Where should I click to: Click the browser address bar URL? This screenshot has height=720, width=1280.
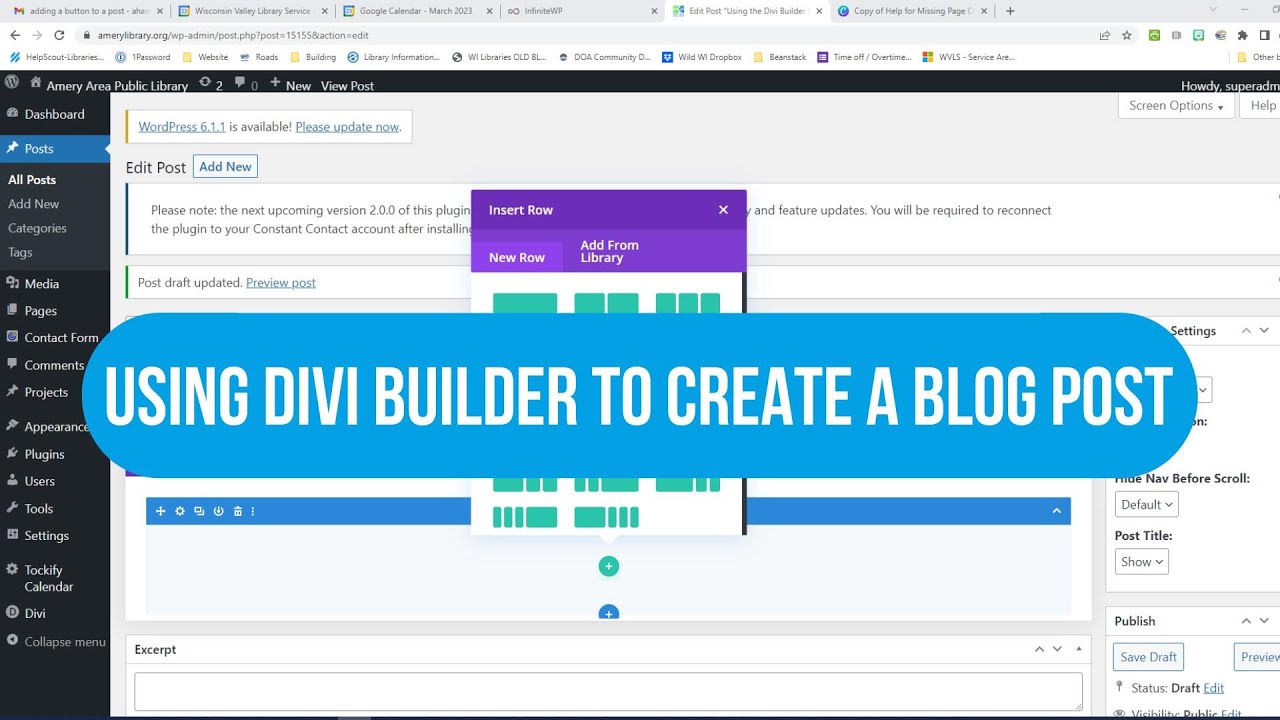coord(233,34)
